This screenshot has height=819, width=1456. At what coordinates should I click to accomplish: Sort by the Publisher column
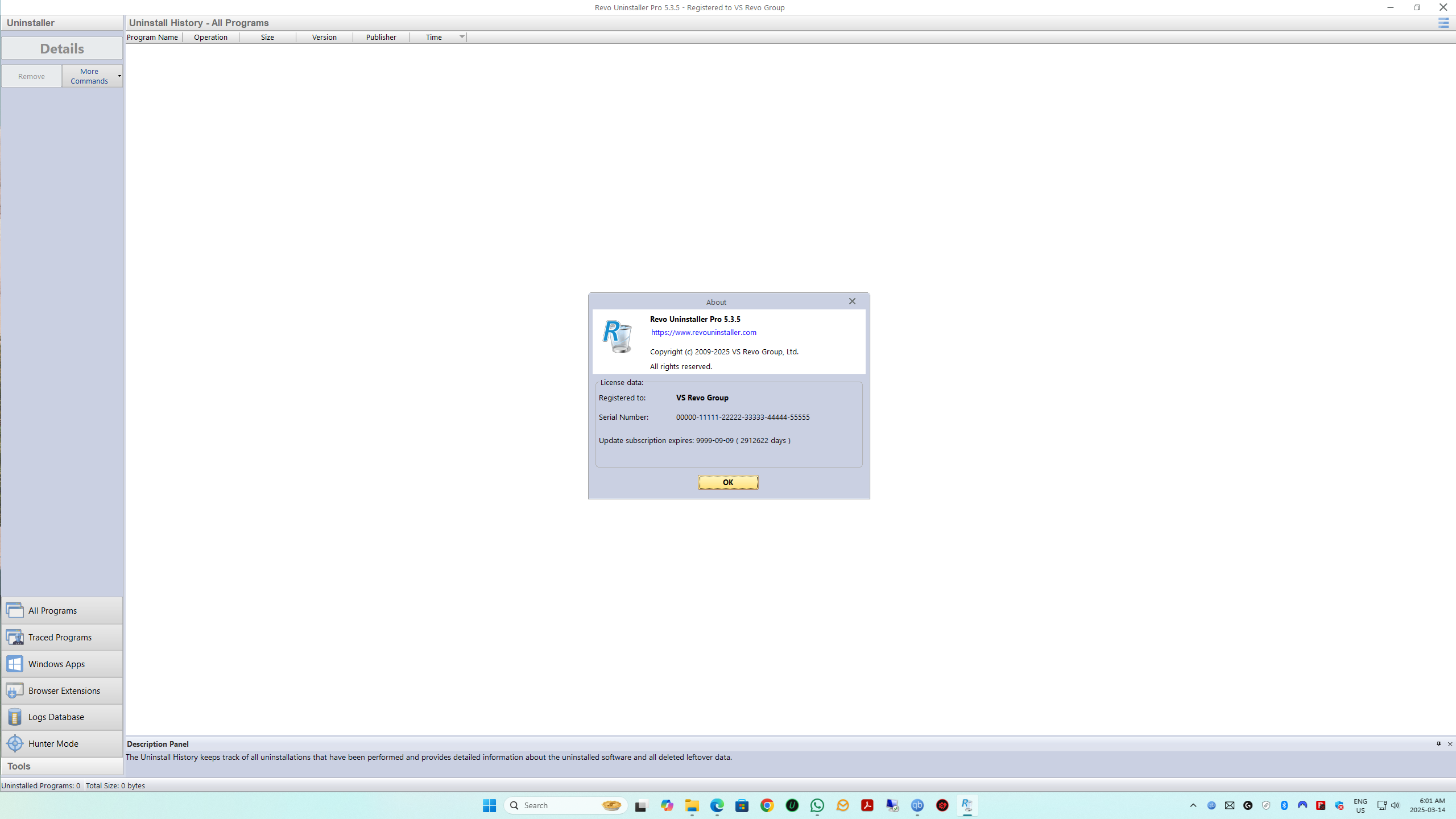point(381,37)
